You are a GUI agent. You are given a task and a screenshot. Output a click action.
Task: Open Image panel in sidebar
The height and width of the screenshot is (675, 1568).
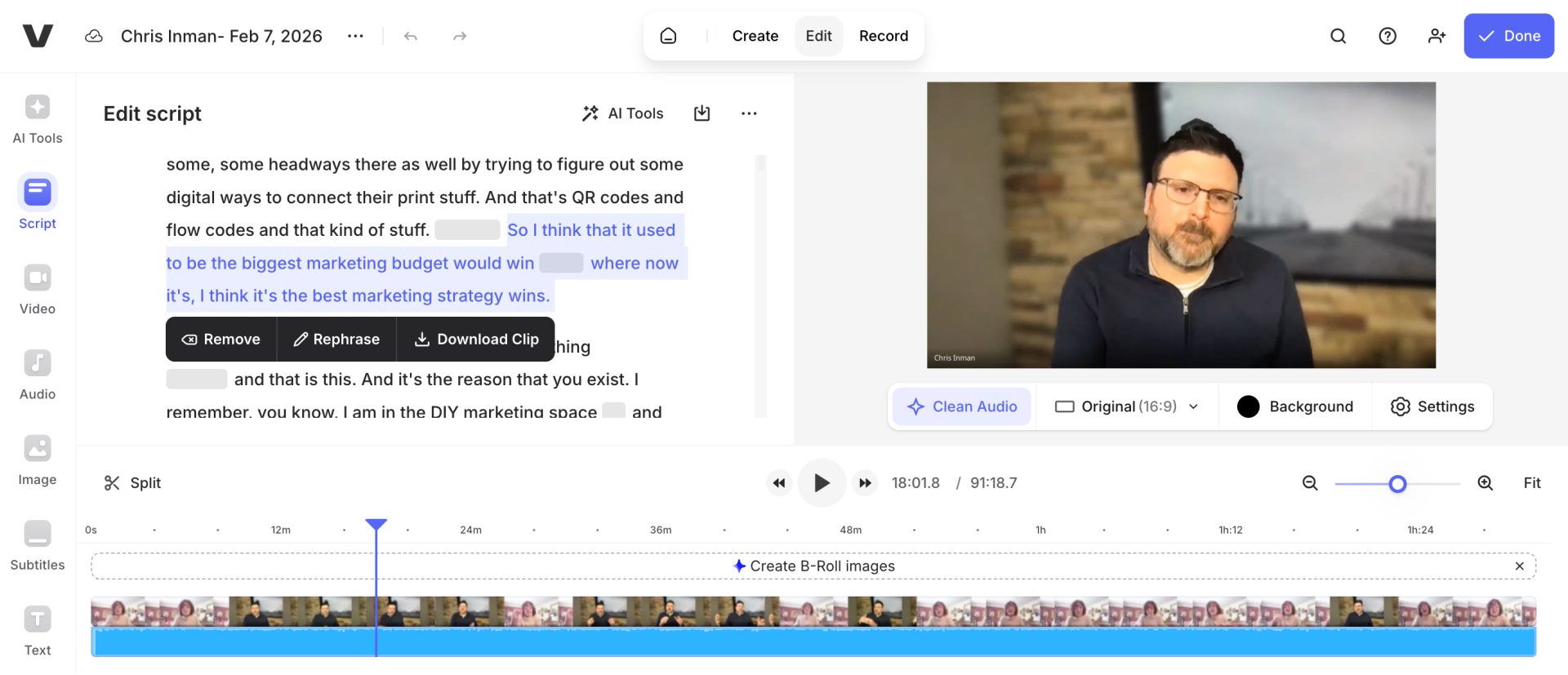pyautogui.click(x=38, y=460)
